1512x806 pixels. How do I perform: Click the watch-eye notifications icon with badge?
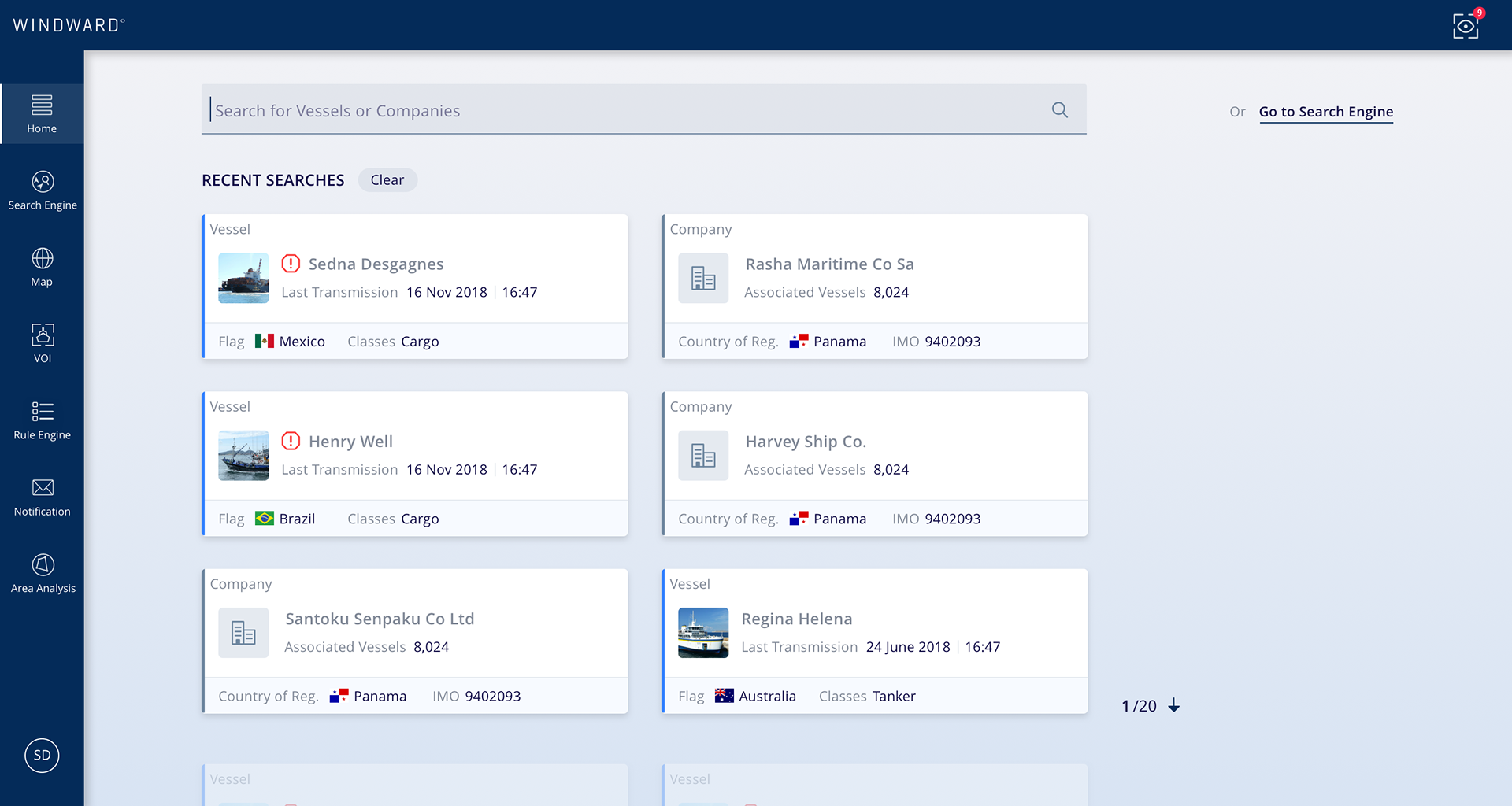click(1467, 24)
